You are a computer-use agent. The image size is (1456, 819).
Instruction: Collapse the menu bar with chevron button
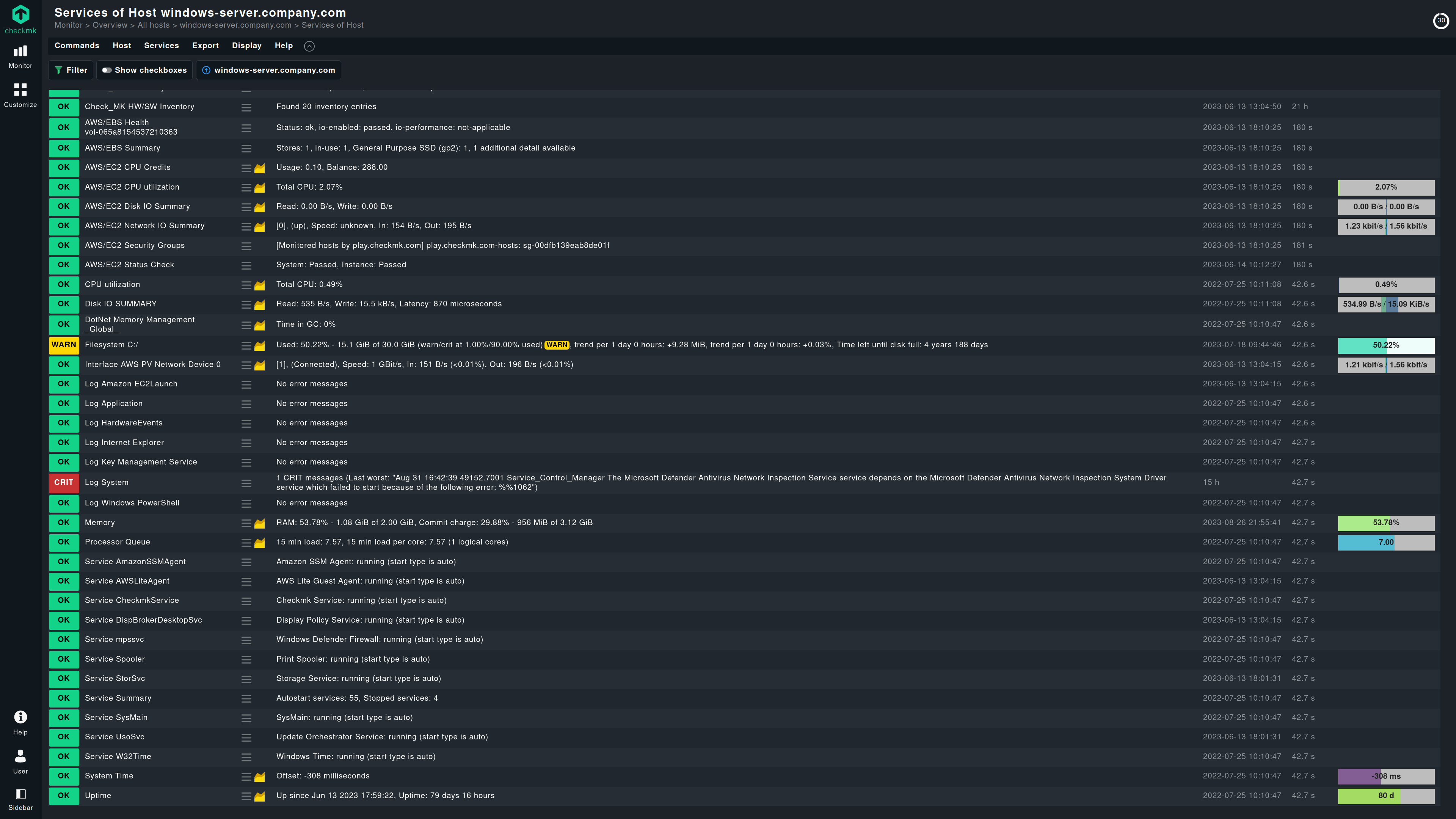(309, 46)
